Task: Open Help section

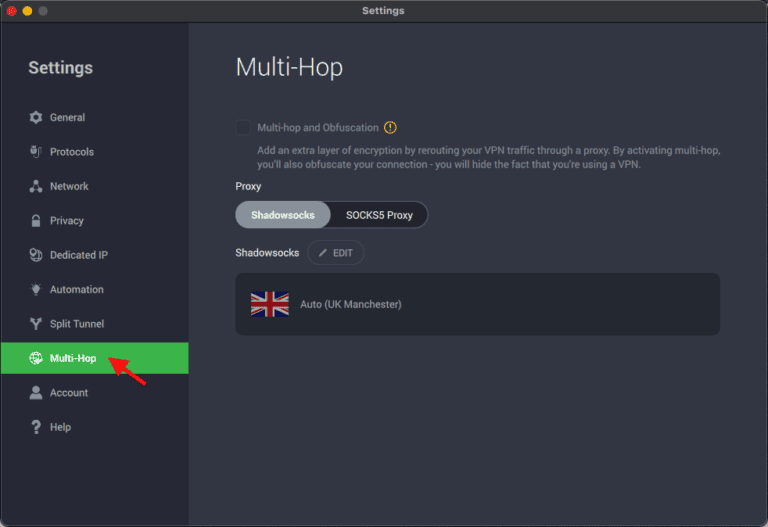Action: (x=94, y=427)
